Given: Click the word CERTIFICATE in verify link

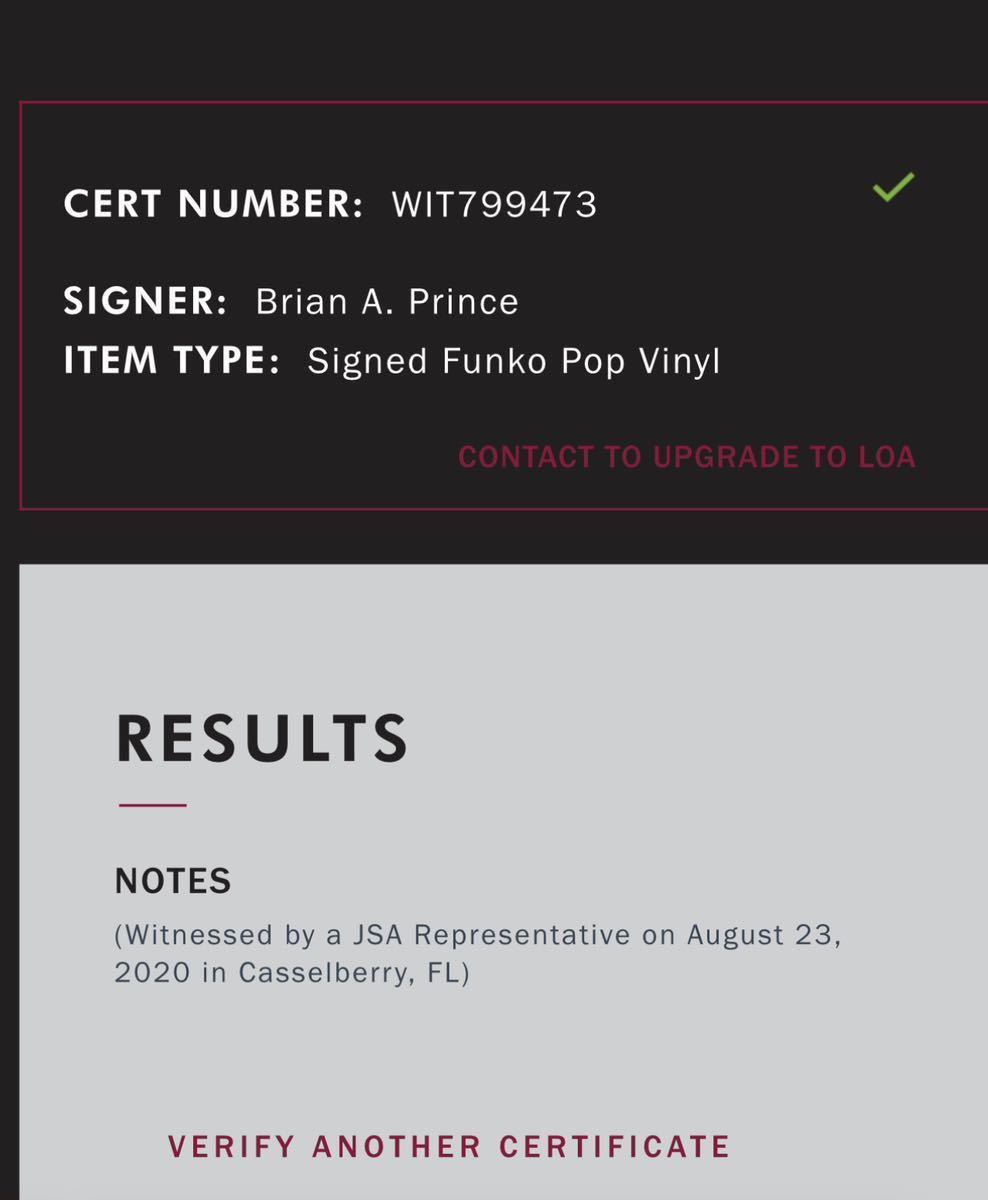Looking at the screenshot, I should (x=614, y=1146).
